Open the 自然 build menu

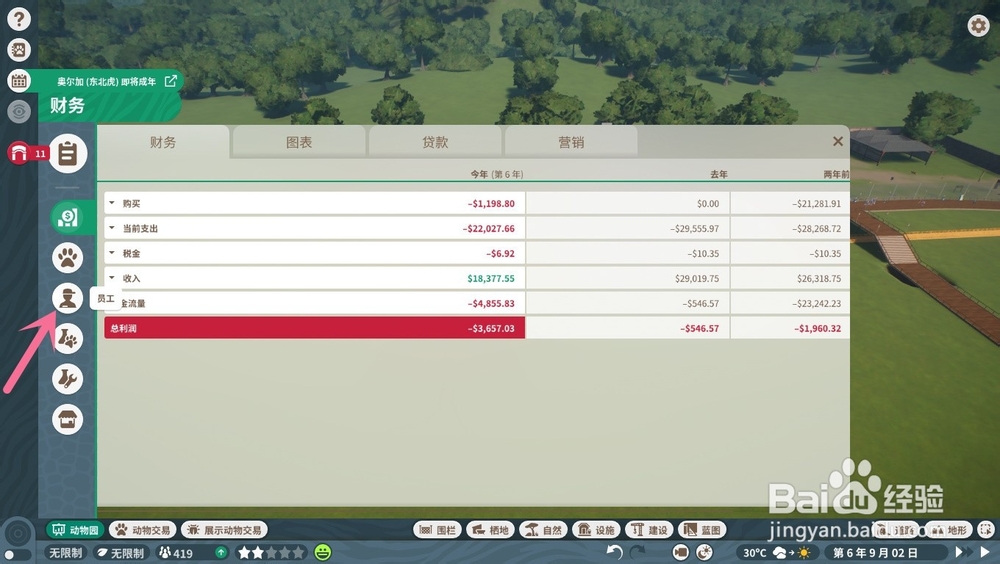point(543,530)
